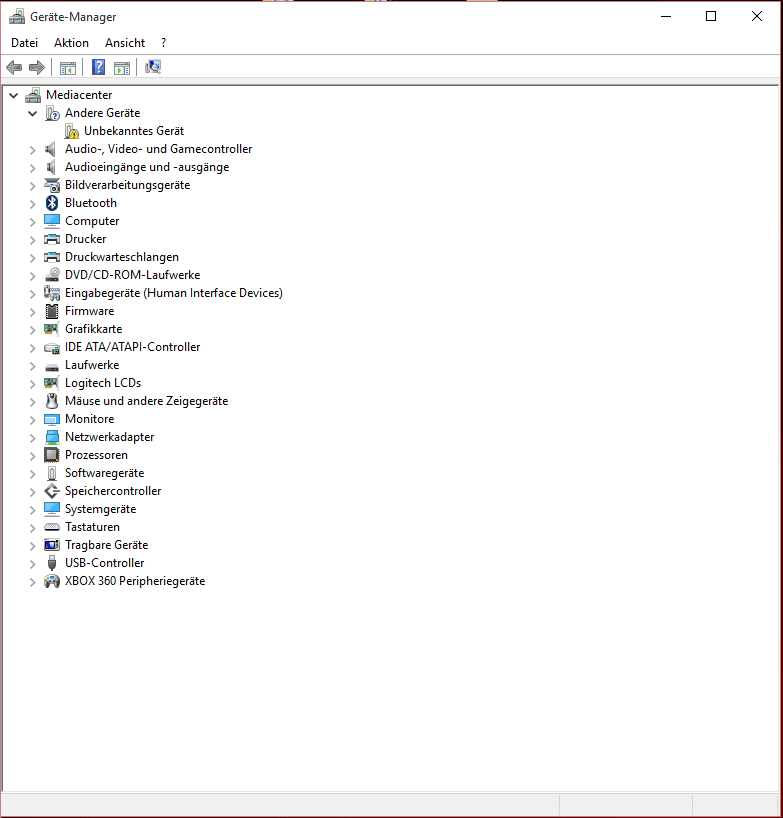
Task: Click the XBOX 360 gamepad icon
Action: tap(52, 581)
